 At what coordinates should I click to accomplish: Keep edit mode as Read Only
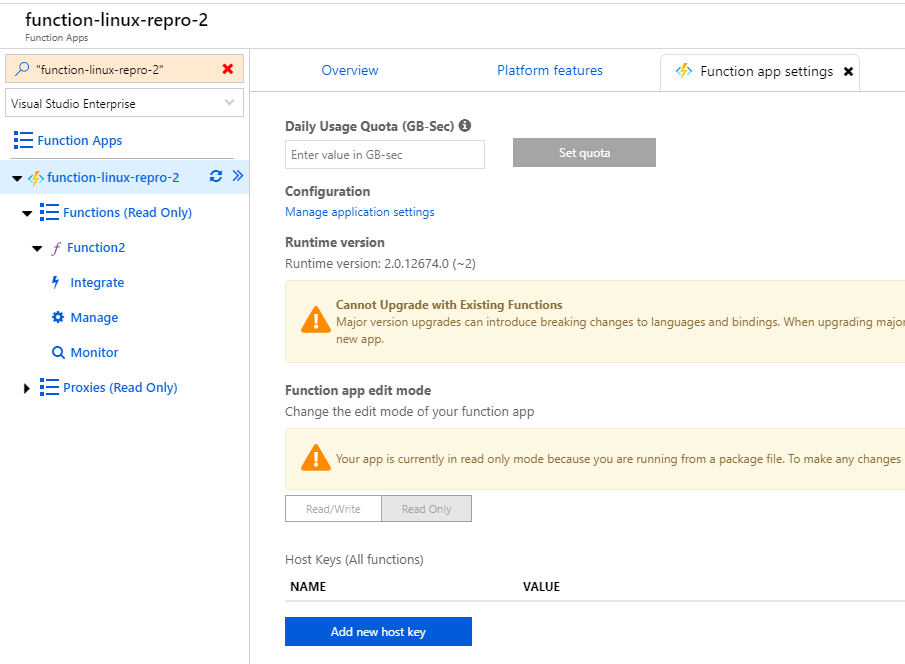tap(426, 508)
